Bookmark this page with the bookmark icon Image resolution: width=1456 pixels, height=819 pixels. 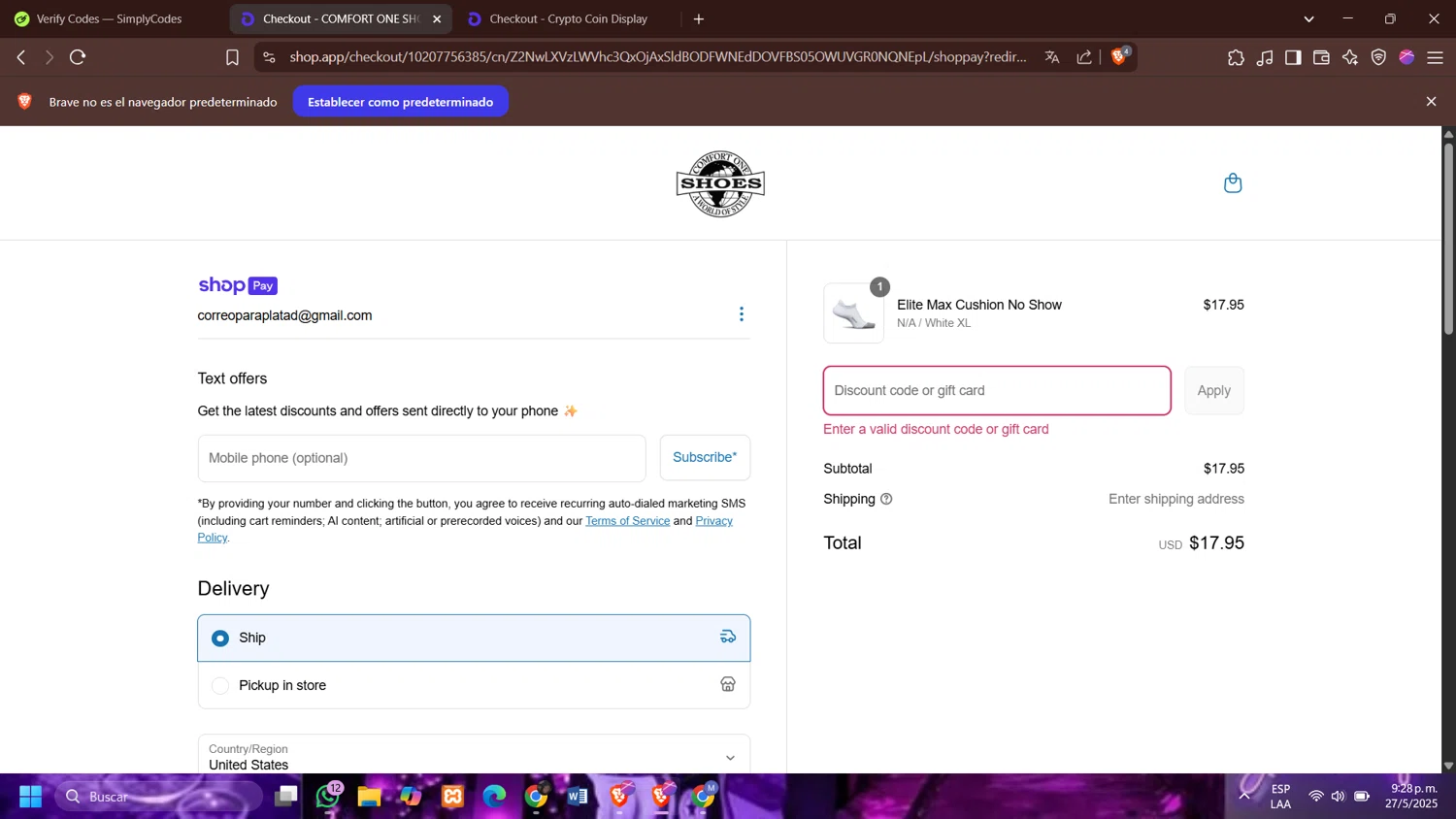coord(232,57)
